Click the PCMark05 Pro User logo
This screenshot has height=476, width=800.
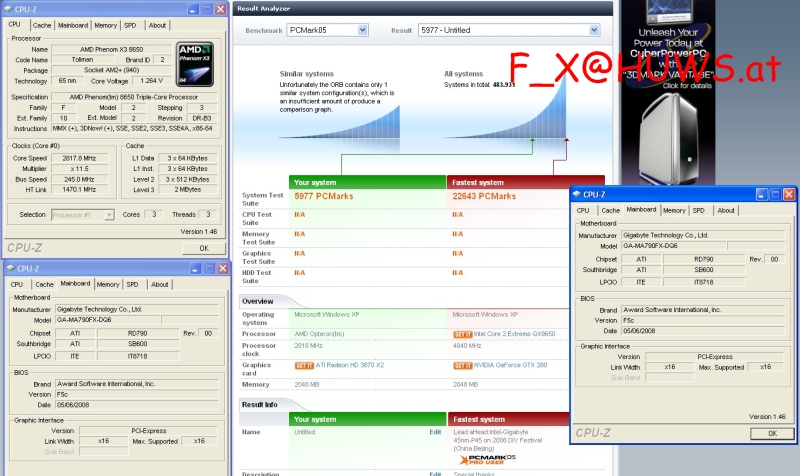pyautogui.click(x=487, y=459)
